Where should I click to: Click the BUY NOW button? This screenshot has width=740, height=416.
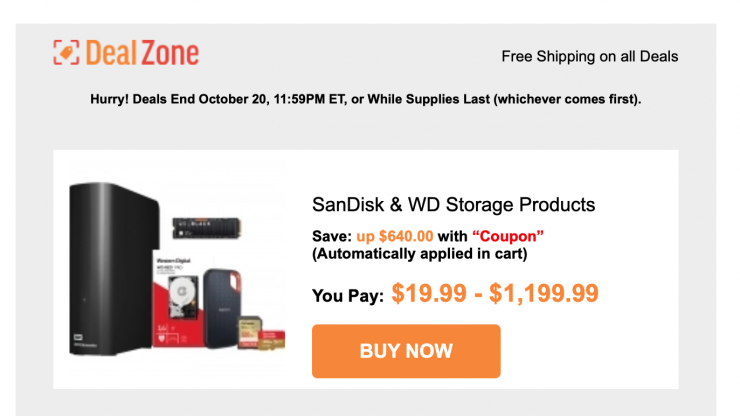tap(406, 351)
